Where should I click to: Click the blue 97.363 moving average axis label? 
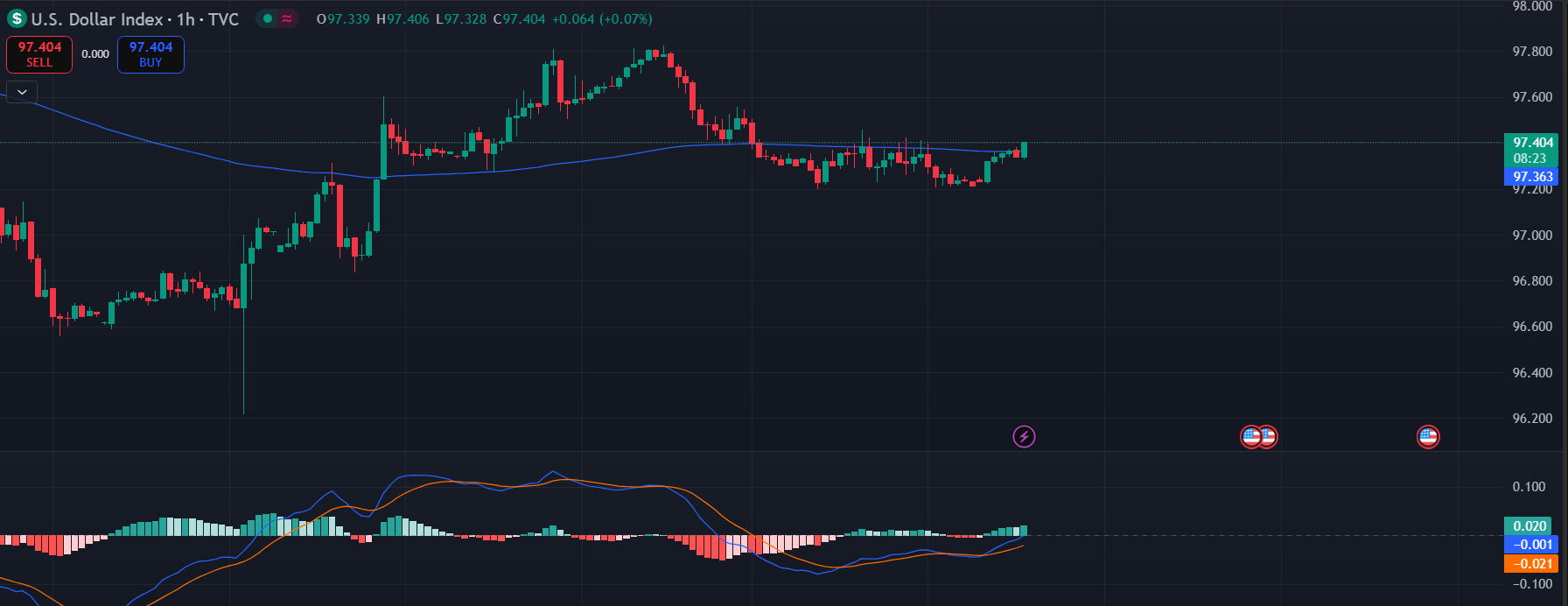pos(1533,177)
